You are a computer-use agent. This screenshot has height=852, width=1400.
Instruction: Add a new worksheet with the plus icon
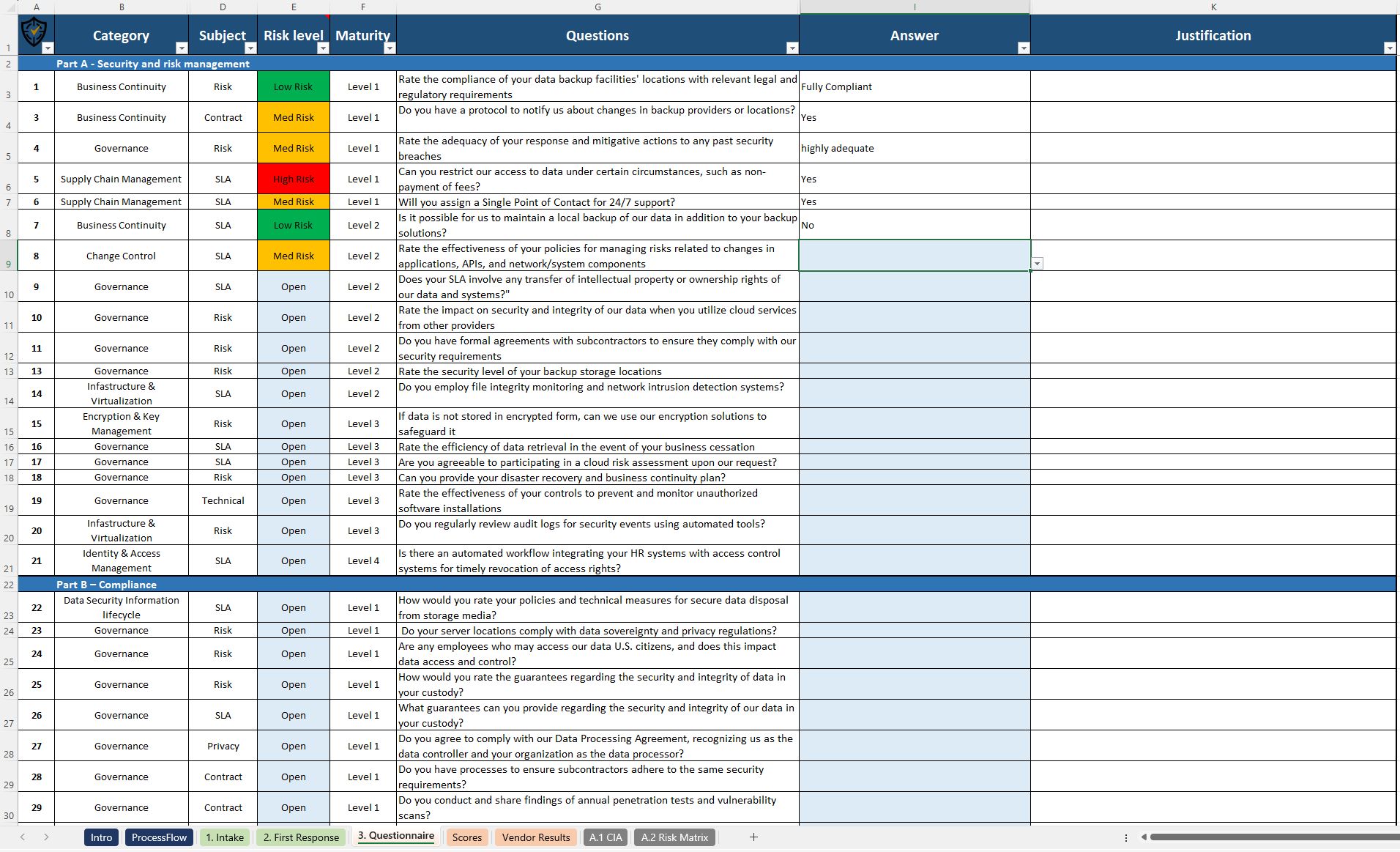tap(753, 837)
